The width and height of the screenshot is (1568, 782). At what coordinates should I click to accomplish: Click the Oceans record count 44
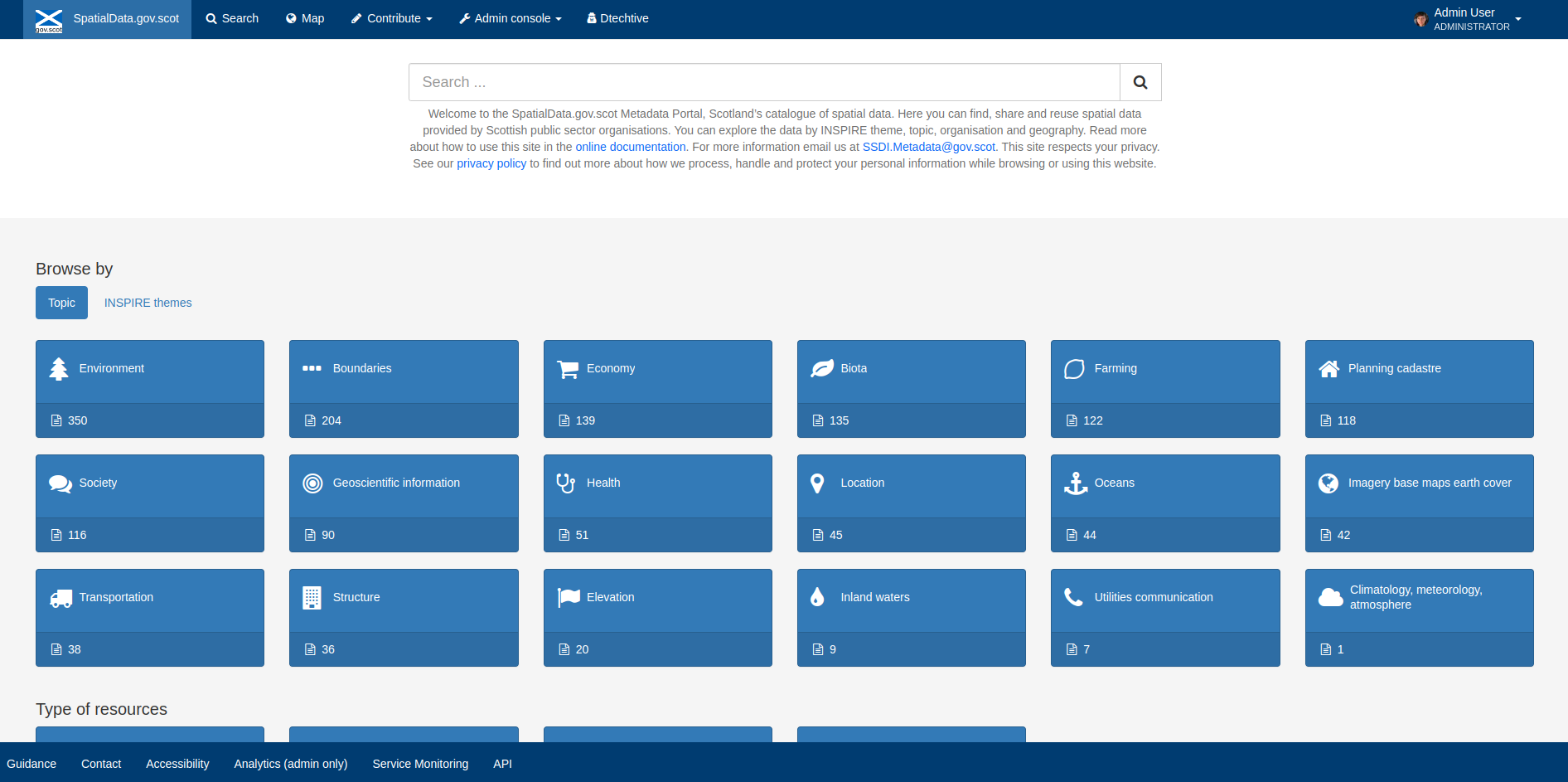[x=1090, y=535]
